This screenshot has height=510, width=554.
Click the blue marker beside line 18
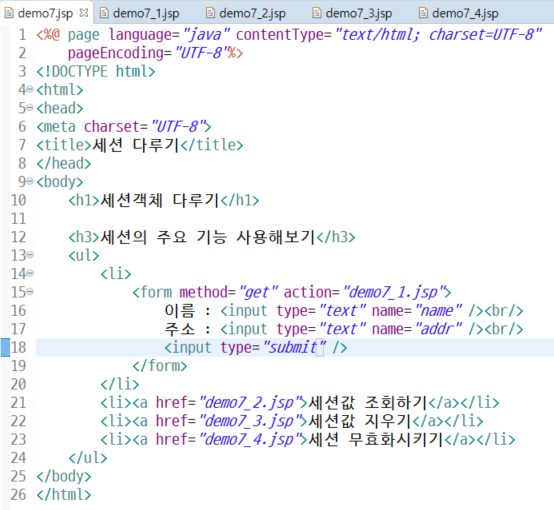pos(5,347)
